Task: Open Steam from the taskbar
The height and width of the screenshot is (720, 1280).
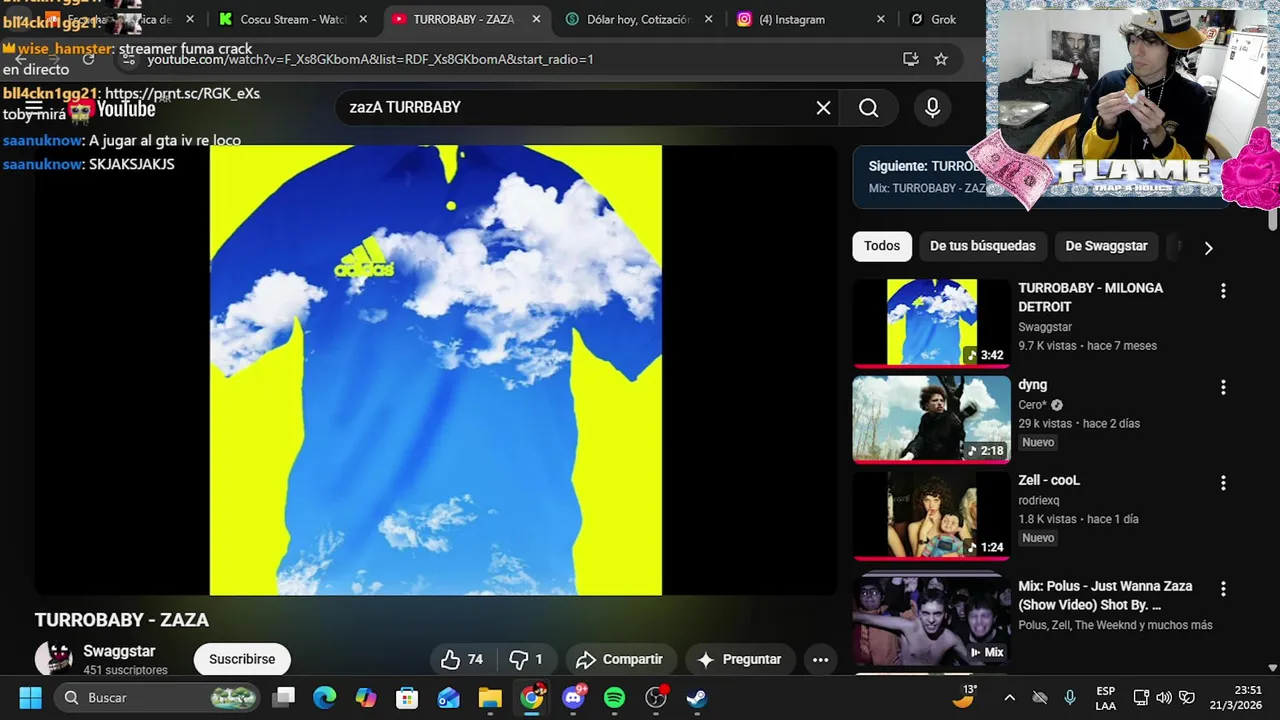Action: (x=697, y=697)
